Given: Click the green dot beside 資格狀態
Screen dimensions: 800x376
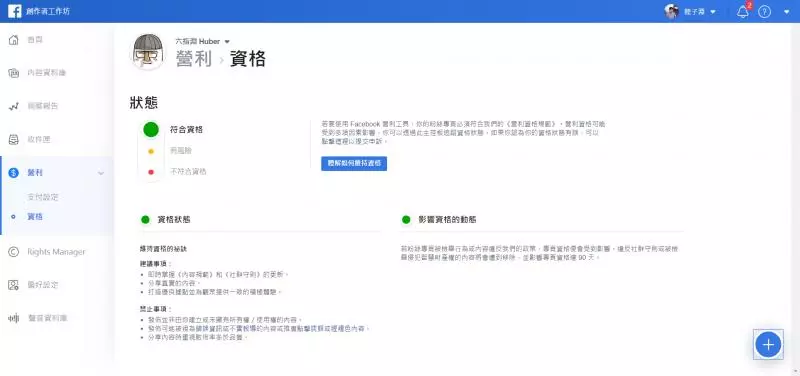Looking at the screenshot, I should pos(145,219).
